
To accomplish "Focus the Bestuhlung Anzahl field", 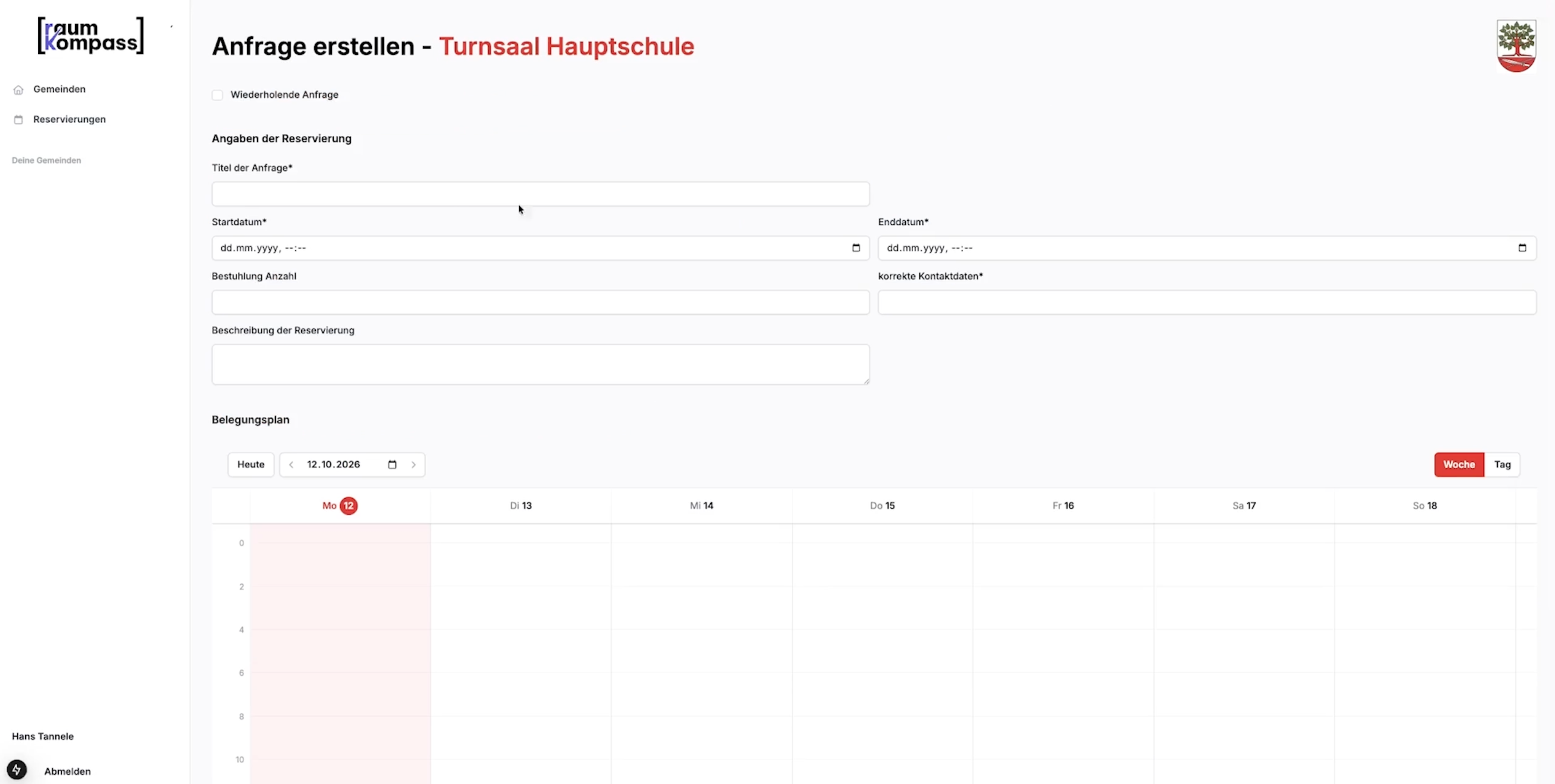I will 540,302.
